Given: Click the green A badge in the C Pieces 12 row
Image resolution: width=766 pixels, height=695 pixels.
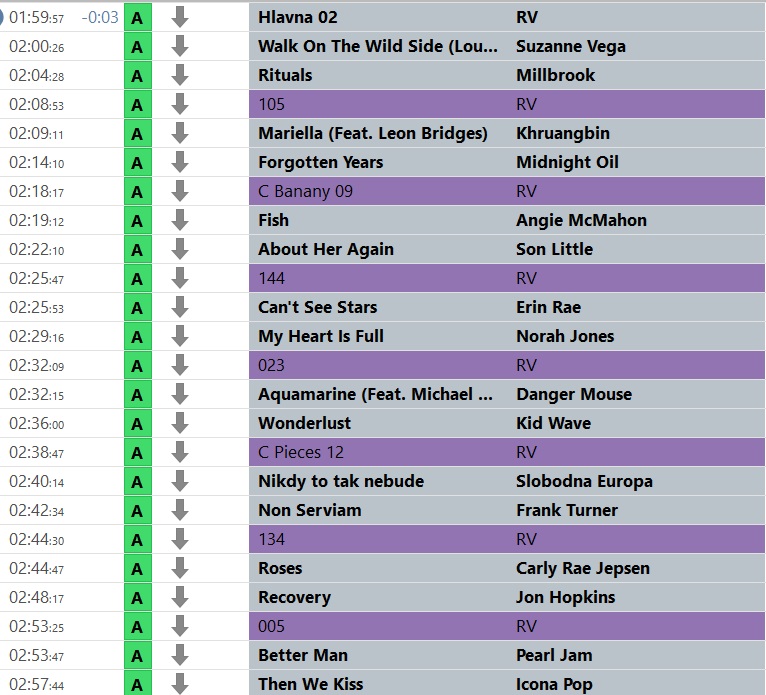Looking at the screenshot, I should click(x=138, y=453).
